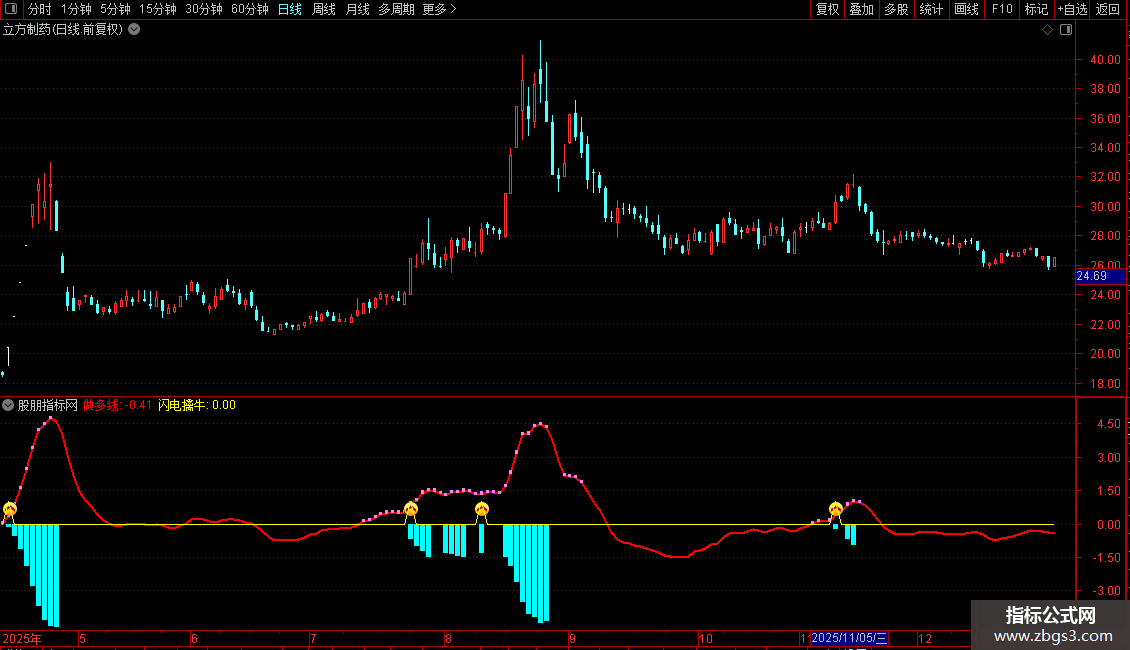Open the 画线 drawing tools

click(x=966, y=9)
